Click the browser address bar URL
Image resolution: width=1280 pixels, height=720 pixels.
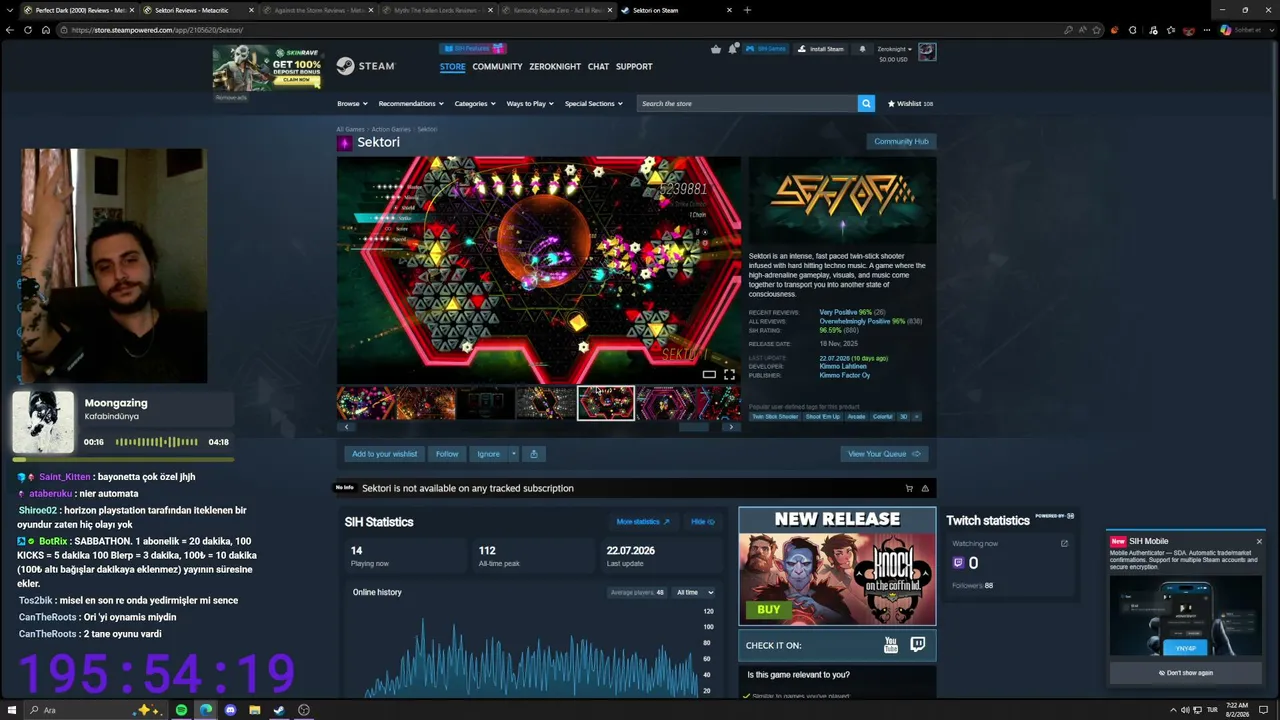click(x=157, y=30)
